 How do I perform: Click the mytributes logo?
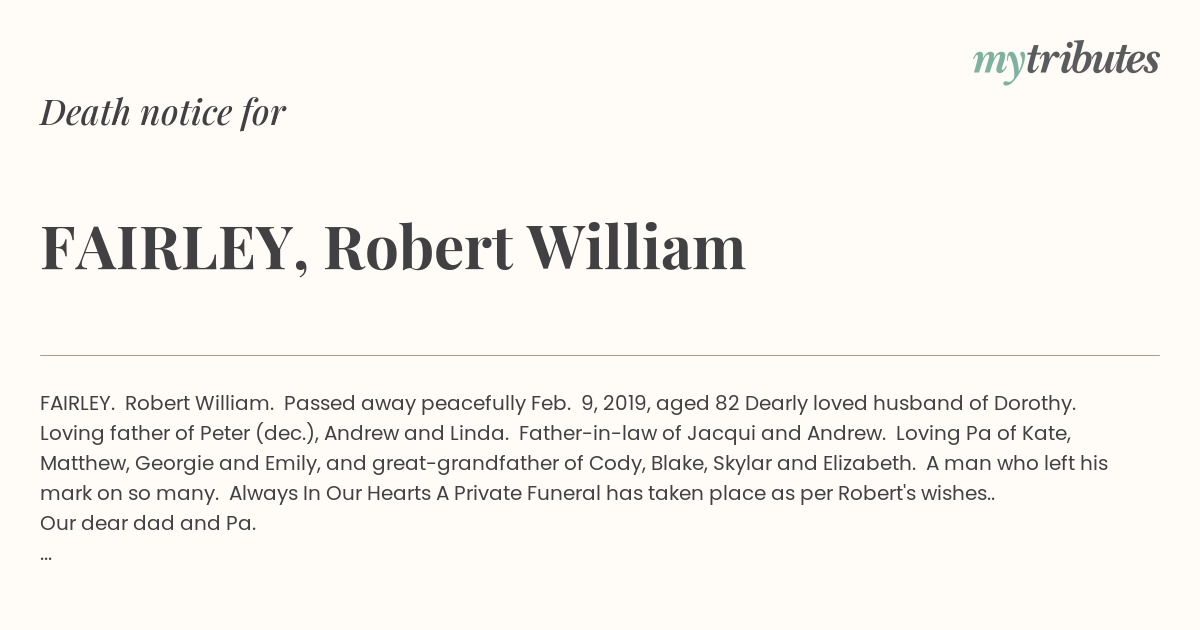[1066, 61]
